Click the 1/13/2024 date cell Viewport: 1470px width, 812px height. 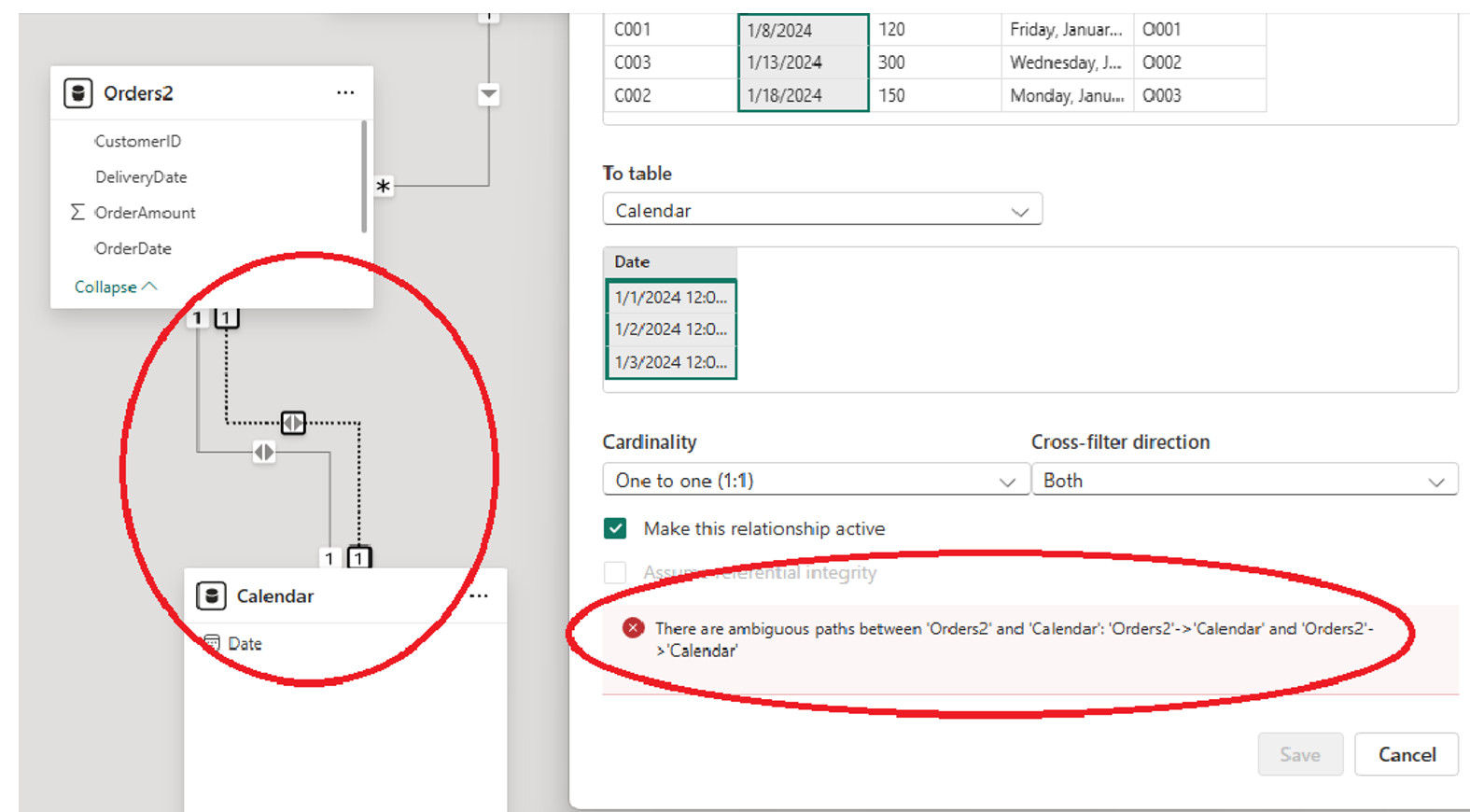(804, 63)
